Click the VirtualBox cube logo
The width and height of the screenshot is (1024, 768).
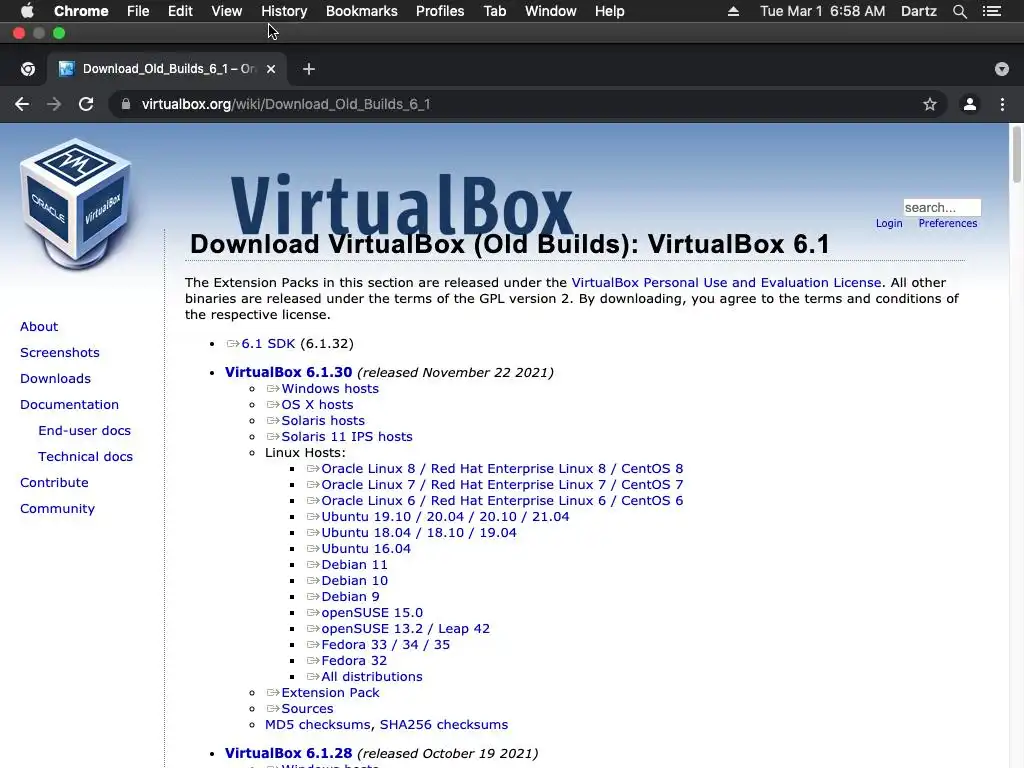[x=76, y=204]
